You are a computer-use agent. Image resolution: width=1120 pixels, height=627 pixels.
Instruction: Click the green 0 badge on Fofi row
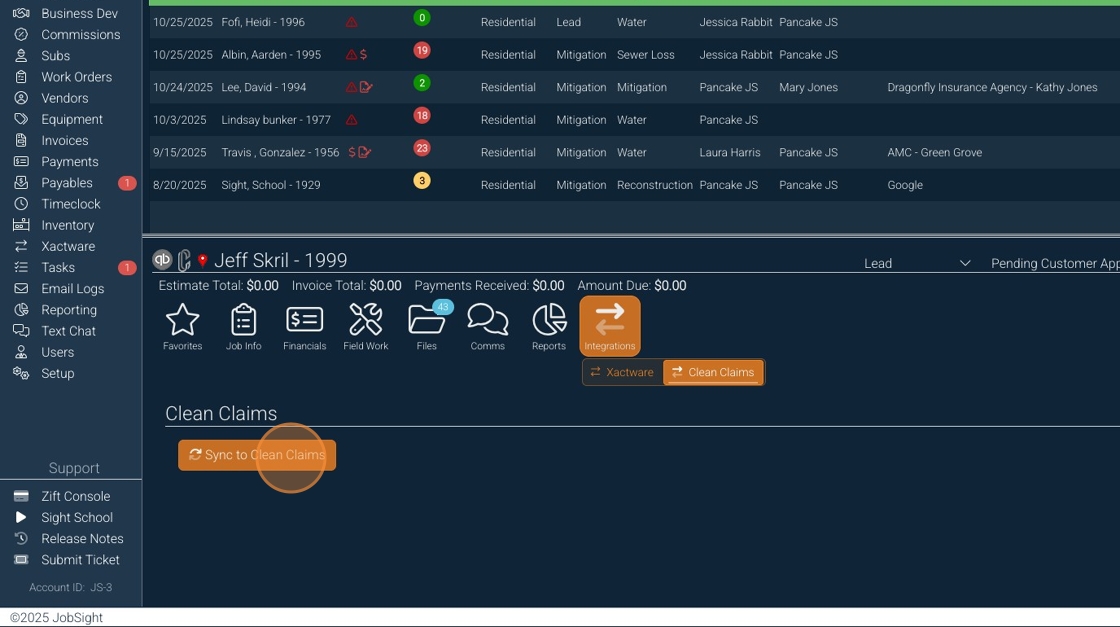click(x=422, y=18)
